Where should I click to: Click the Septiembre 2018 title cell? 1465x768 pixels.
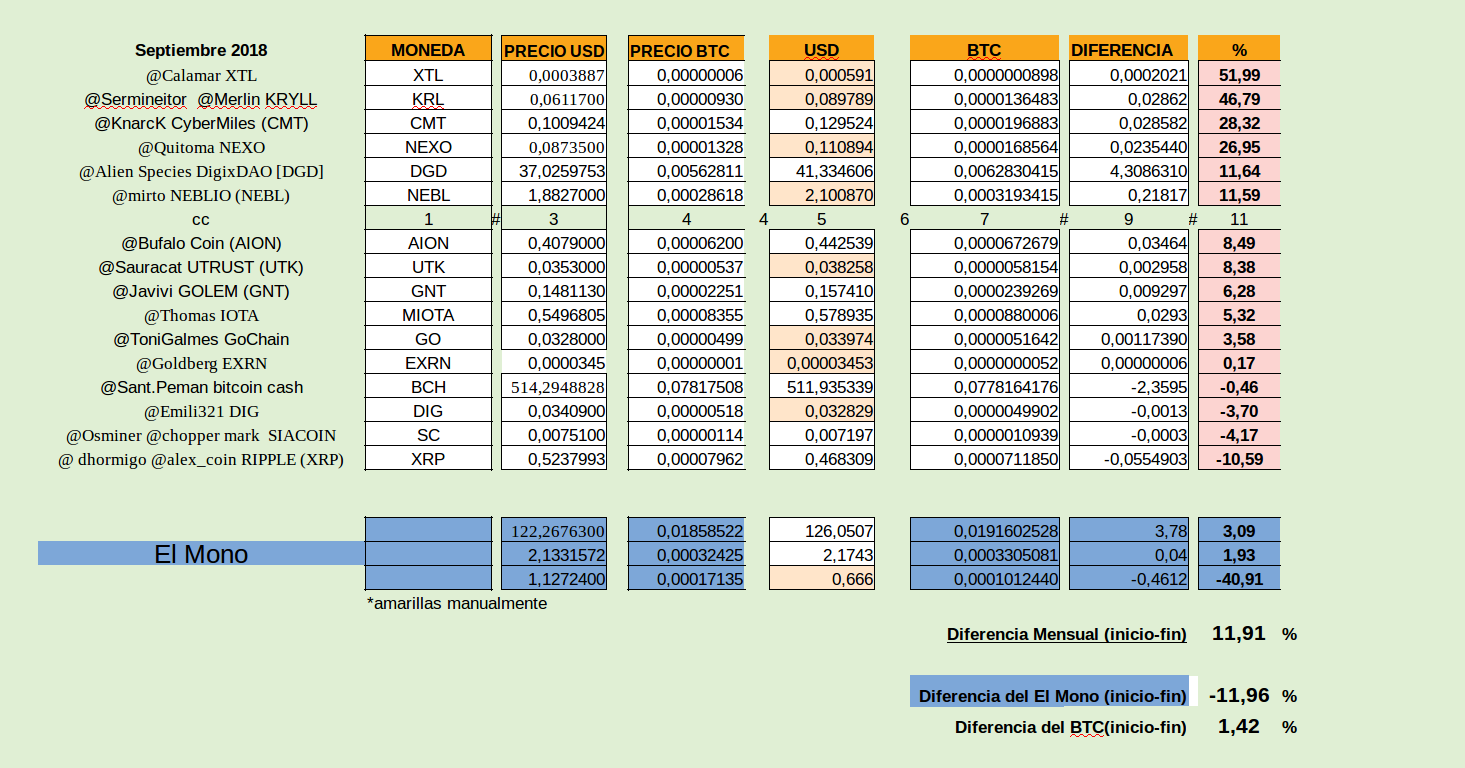[x=201, y=50]
